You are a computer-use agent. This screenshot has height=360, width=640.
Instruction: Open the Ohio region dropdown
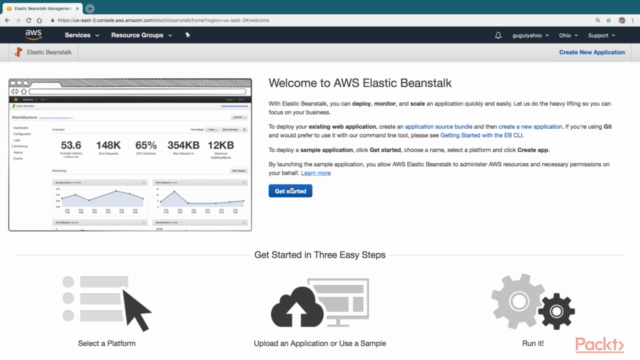568,36
